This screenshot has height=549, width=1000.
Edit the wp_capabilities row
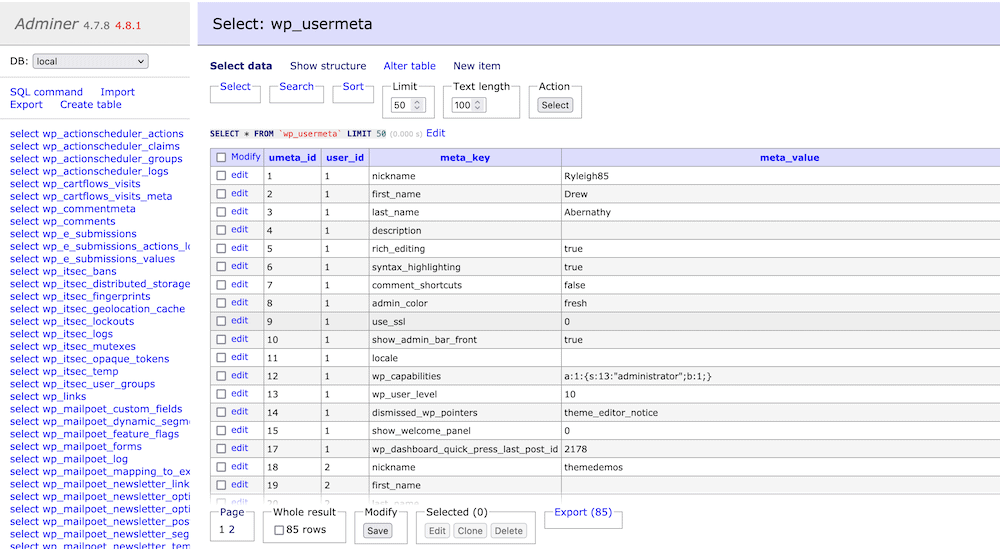coord(239,376)
